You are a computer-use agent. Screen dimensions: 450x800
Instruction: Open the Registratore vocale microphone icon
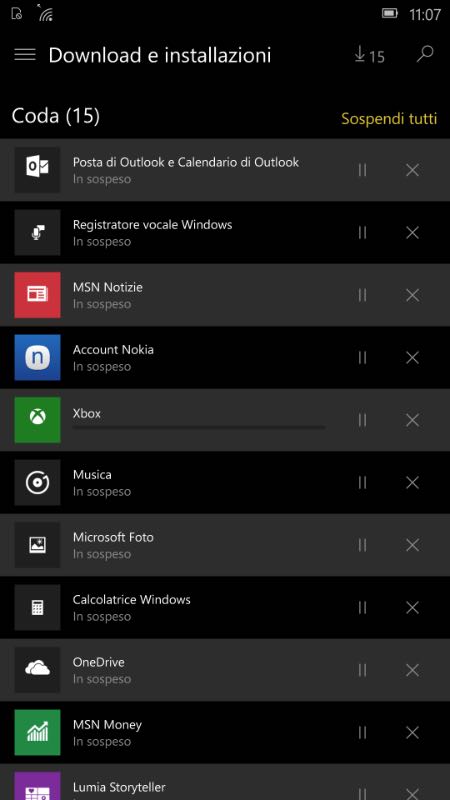point(37,233)
